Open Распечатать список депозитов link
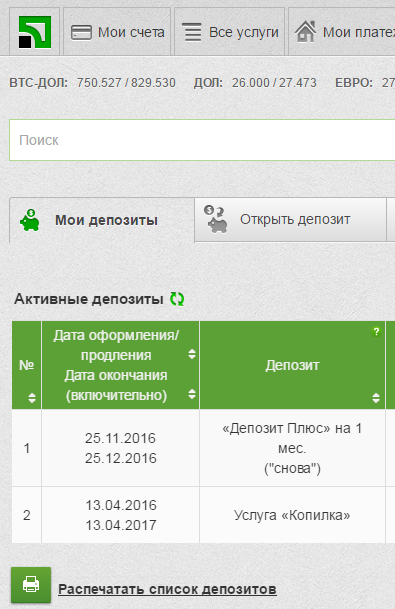Image resolution: width=395 pixels, height=609 pixels. 167,589
